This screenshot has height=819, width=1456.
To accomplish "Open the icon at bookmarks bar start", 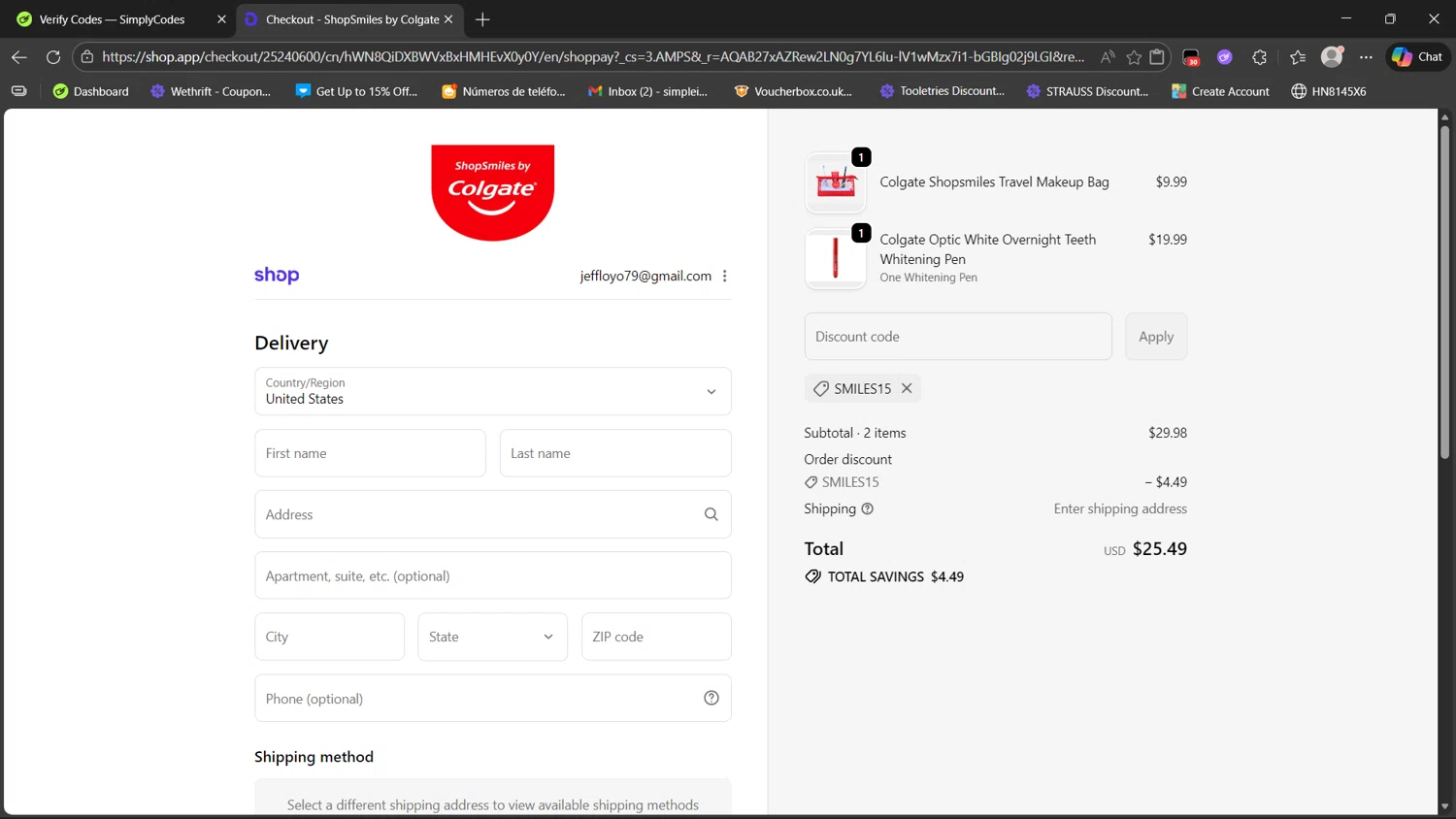I will 18,91.
